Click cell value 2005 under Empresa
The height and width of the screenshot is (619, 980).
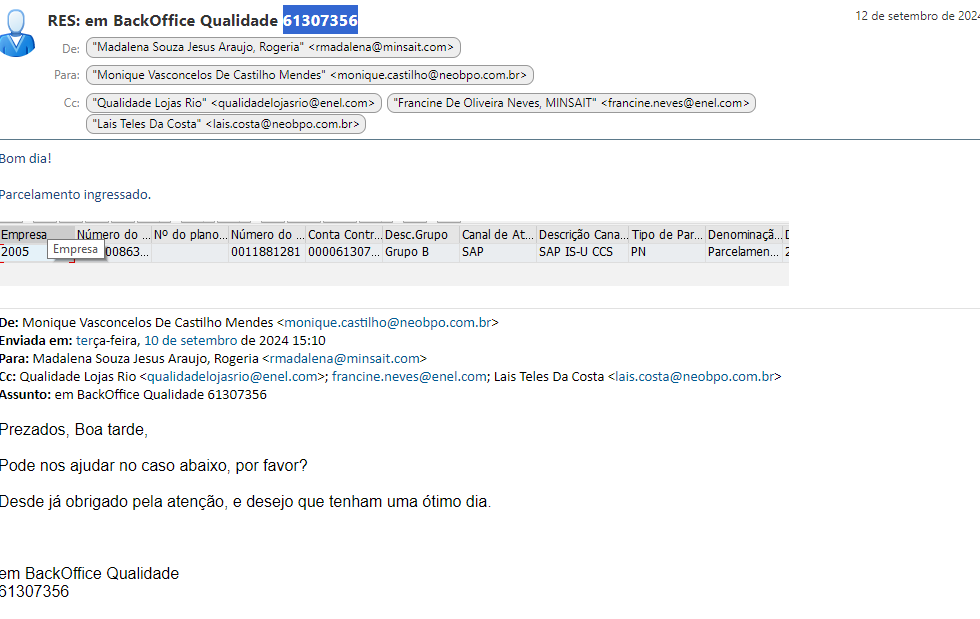click(15, 252)
